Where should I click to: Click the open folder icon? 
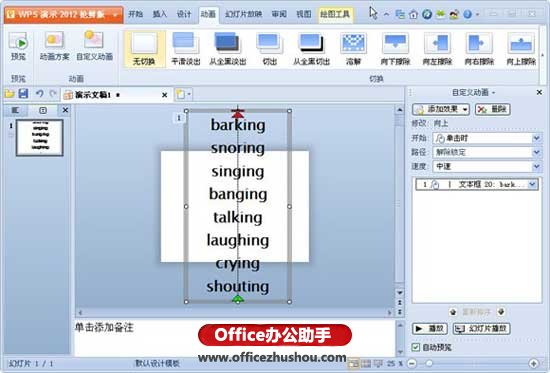pyautogui.click(x=9, y=94)
